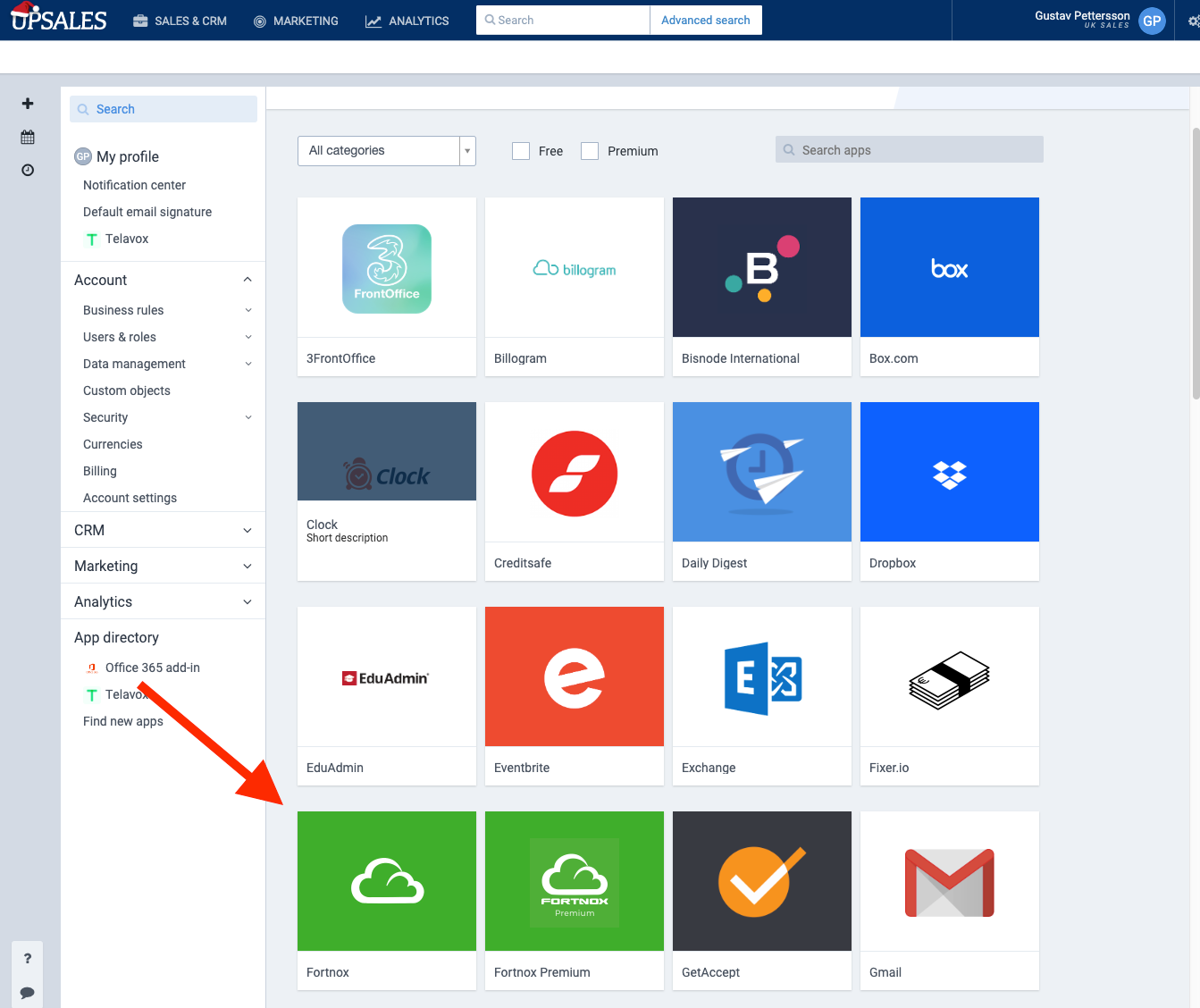1200x1008 pixels.
Task: Click the sidebar Search field
Action: [164, 109]
